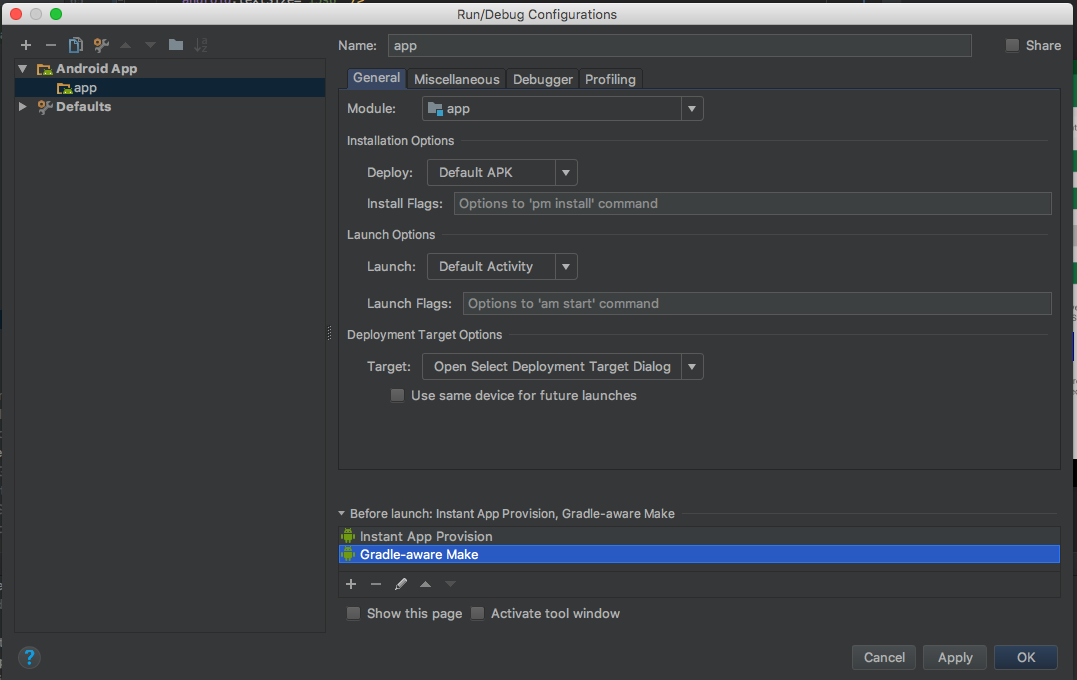Open the Deploy dropdown showing Default APK
Image resolution: width=1077 pixels, height=680 pixels.
pyautogui.click(x=502, y=173)
